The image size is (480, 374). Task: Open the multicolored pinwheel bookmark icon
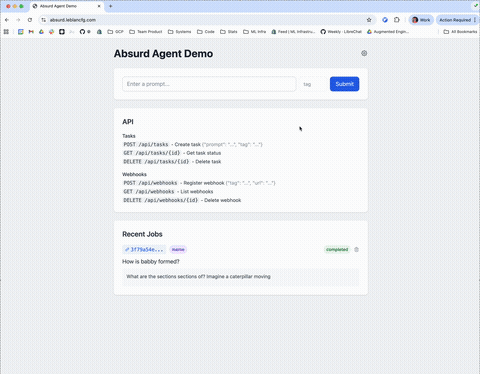(51, 32)
